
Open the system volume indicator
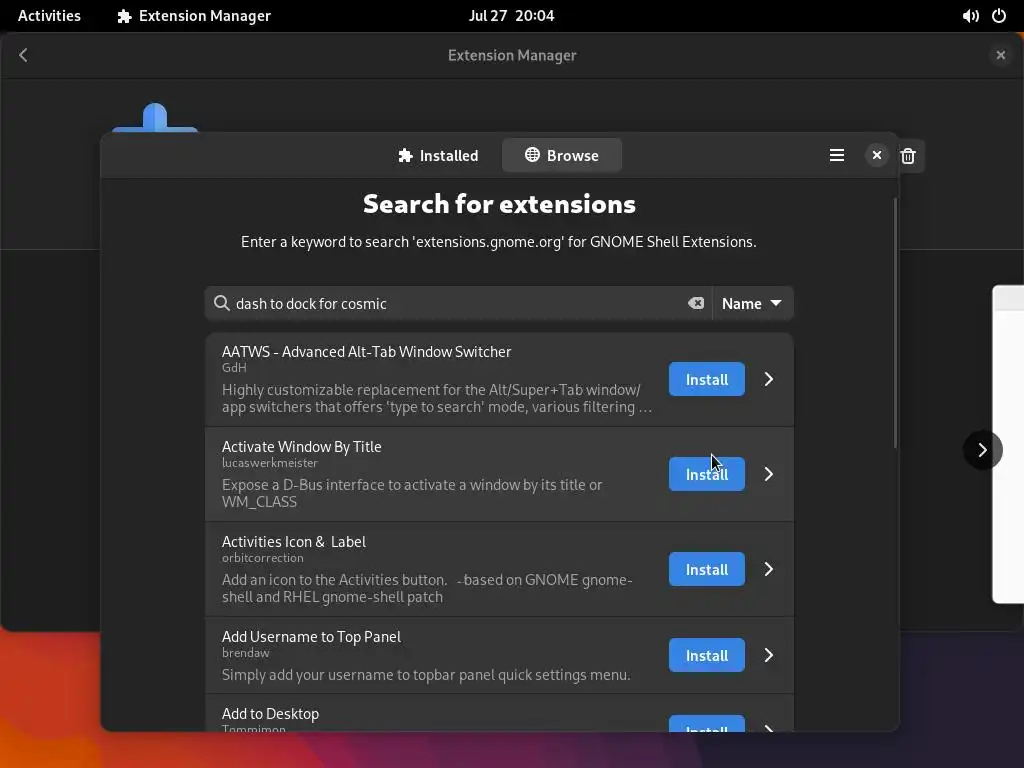tap(970, 16)
